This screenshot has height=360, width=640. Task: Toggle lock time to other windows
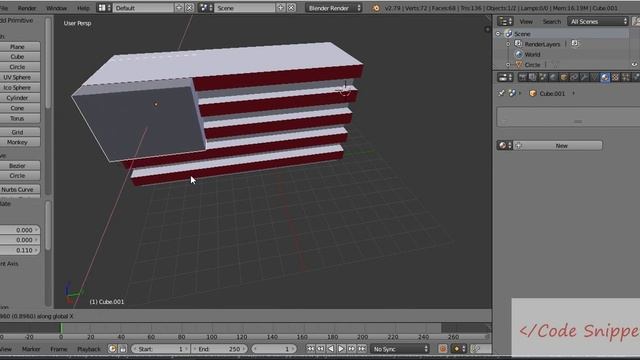coord(122,349)
